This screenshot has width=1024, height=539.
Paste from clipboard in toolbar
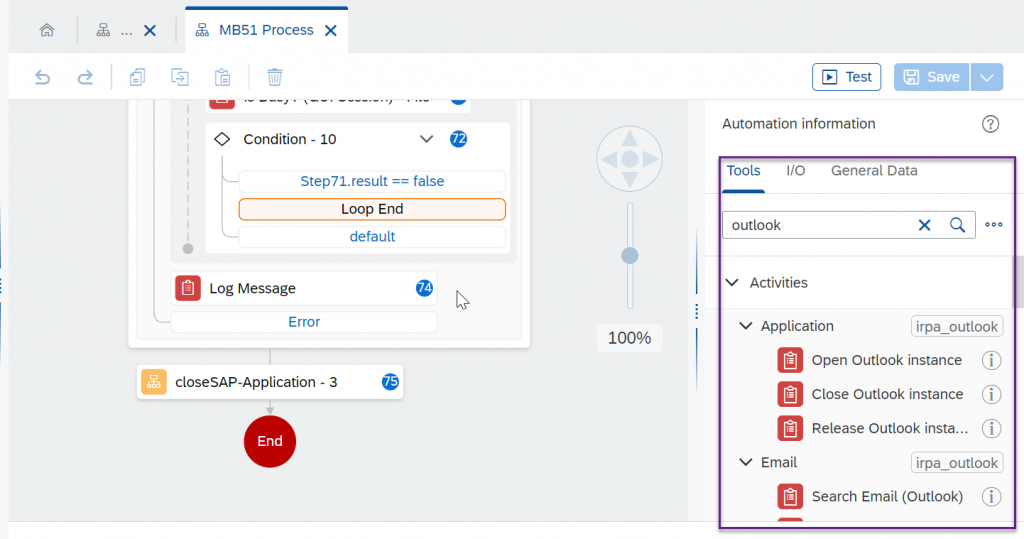point(223,77)
